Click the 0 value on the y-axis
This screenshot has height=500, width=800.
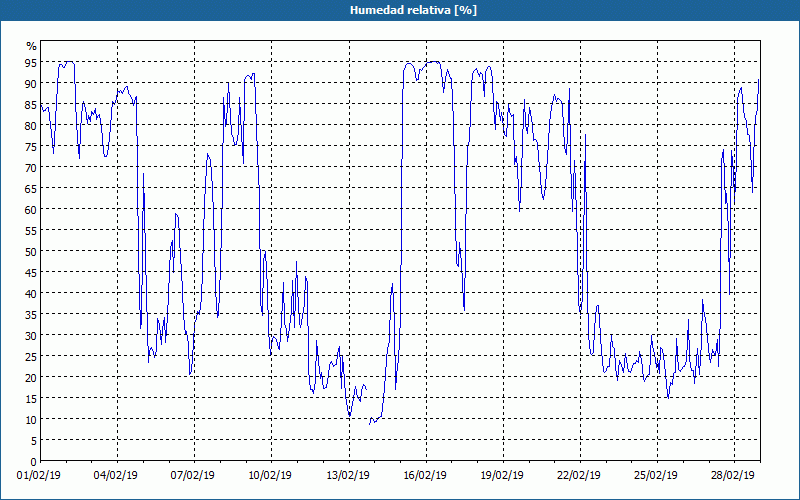click(x=34, y=462)
